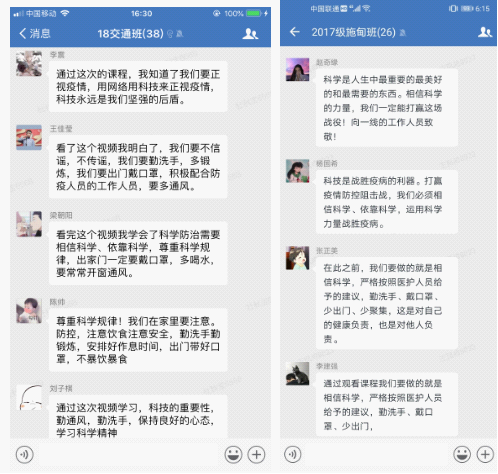Open the plus attachments menu in right chat
Image resolution: width=498 pixels, height=474 pixels.
click(485, 454)
